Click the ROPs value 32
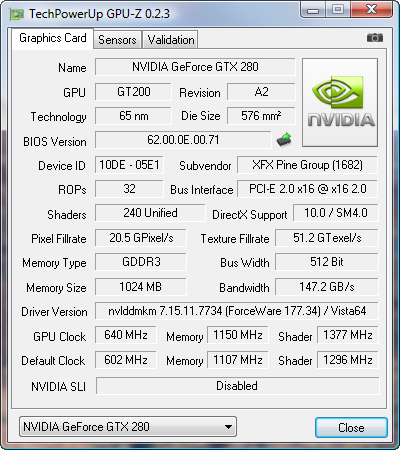400x450 pixels. (x=129, y=189)
